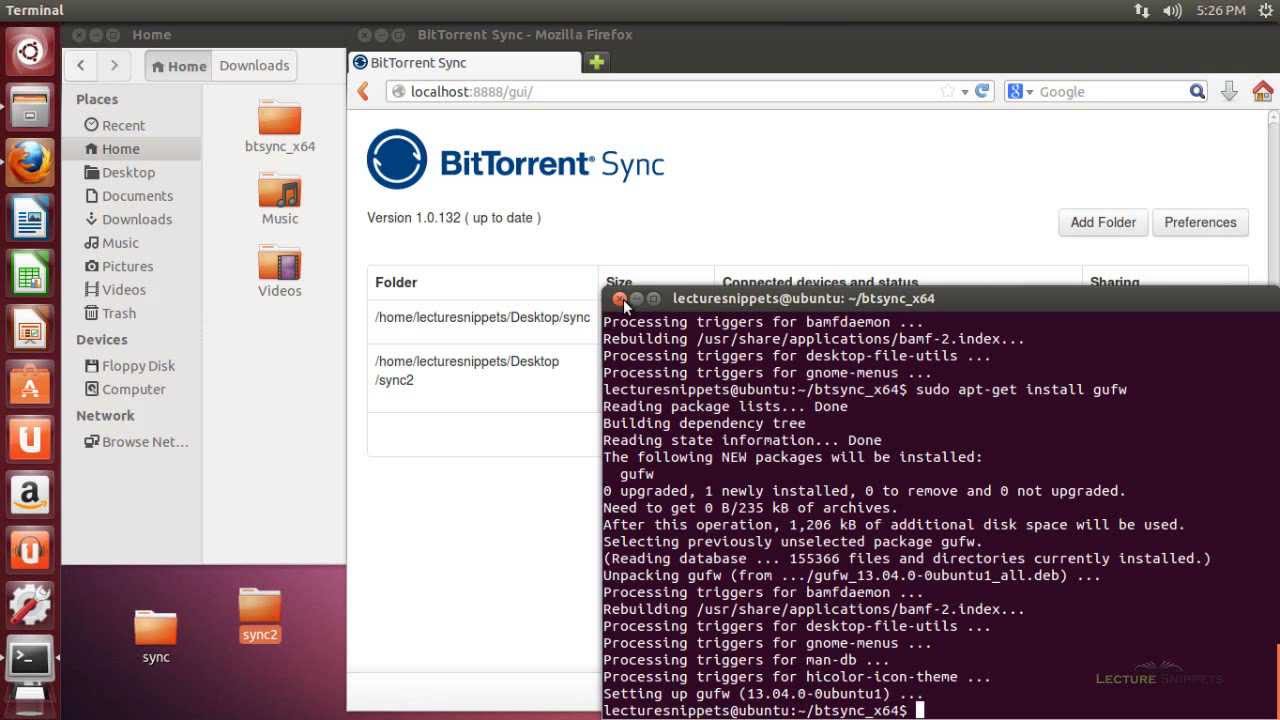1280x720 pixels.
Task: Open the Google search engine dropdown
Action: (x=1020, y=92)
